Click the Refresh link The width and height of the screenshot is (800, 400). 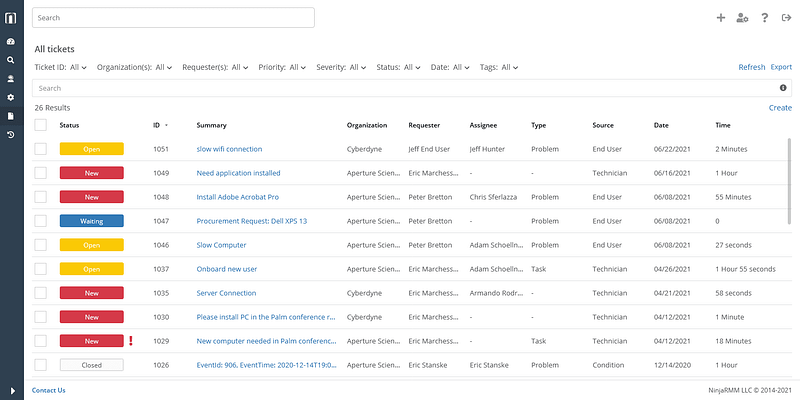click(752, 67)
